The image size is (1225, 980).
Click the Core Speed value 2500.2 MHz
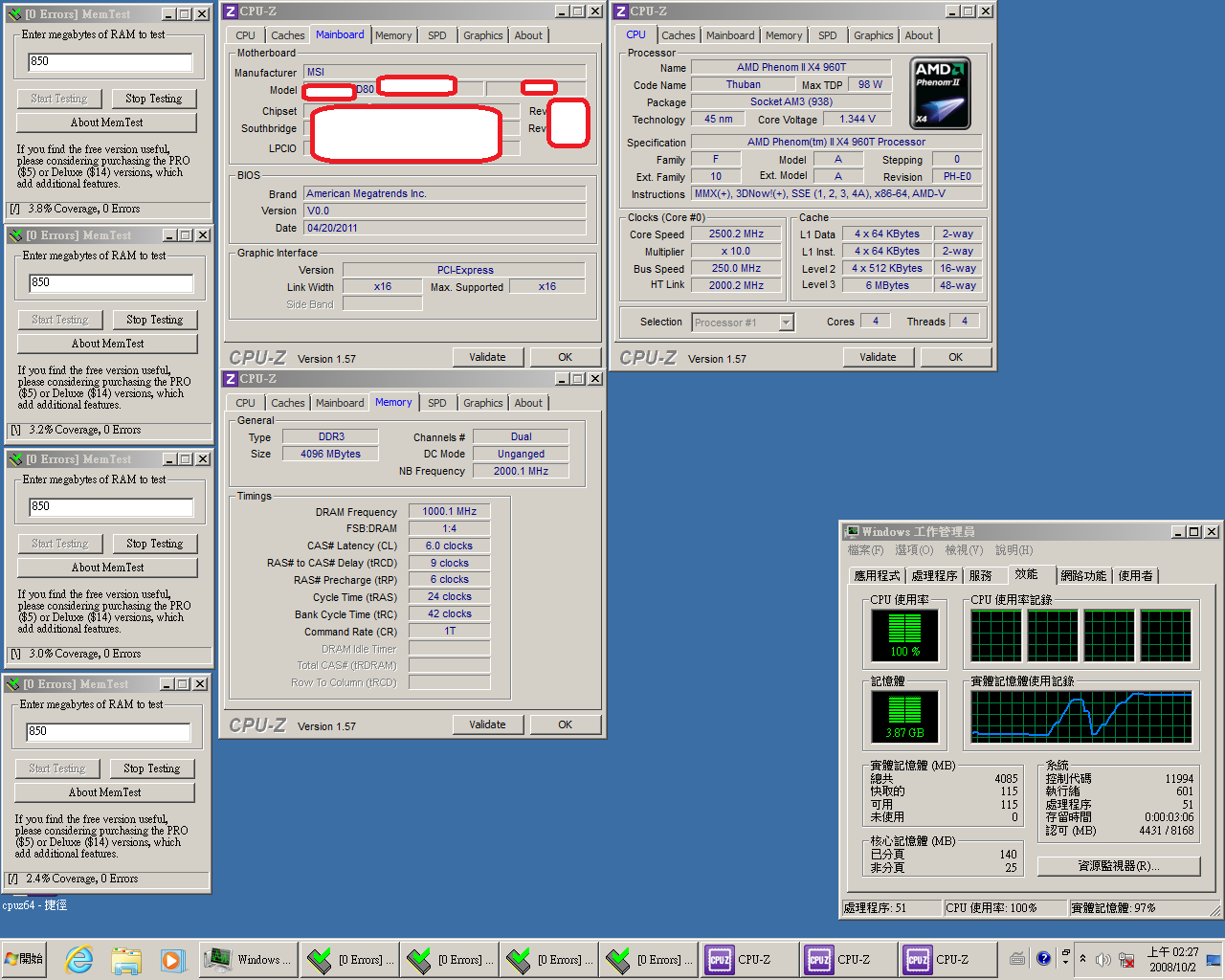coord(736,234)
